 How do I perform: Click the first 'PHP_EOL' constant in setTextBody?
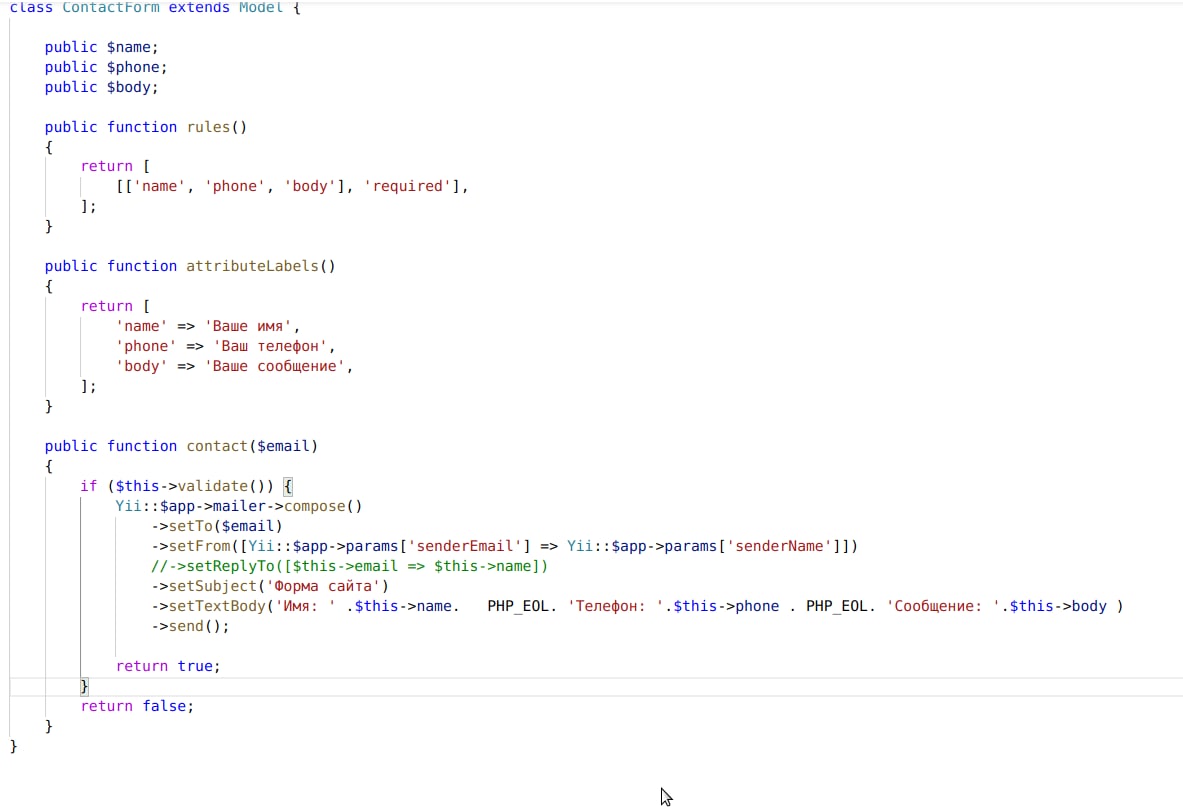[518, 606]
